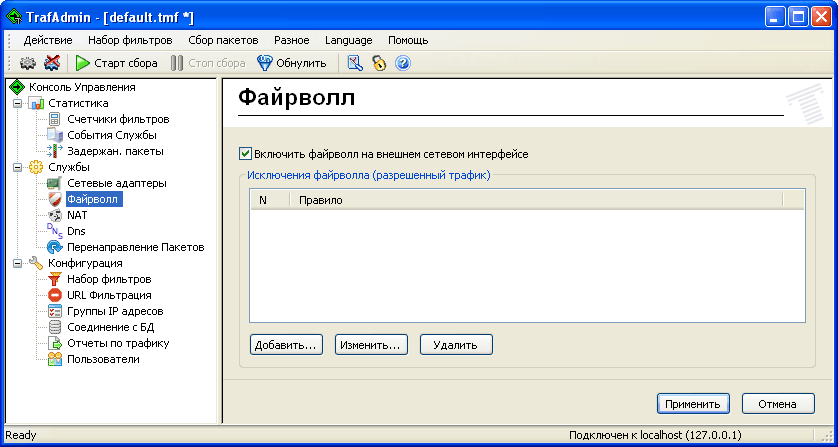The height and width of the screenshot is (447, 838).
Task: Click the Консоль Управления root icon
Action: point(18,87)
